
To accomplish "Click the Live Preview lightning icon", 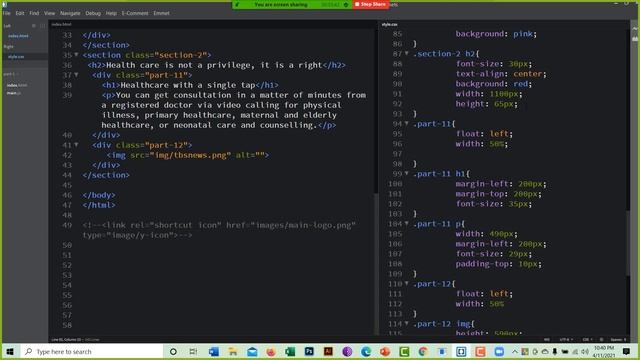I will (x=635, y=29).
